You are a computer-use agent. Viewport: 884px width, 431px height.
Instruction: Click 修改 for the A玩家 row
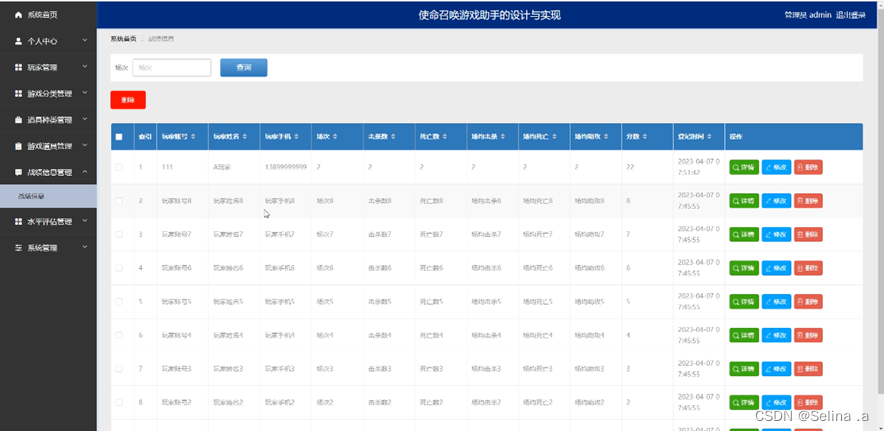[x=776, y=167]
